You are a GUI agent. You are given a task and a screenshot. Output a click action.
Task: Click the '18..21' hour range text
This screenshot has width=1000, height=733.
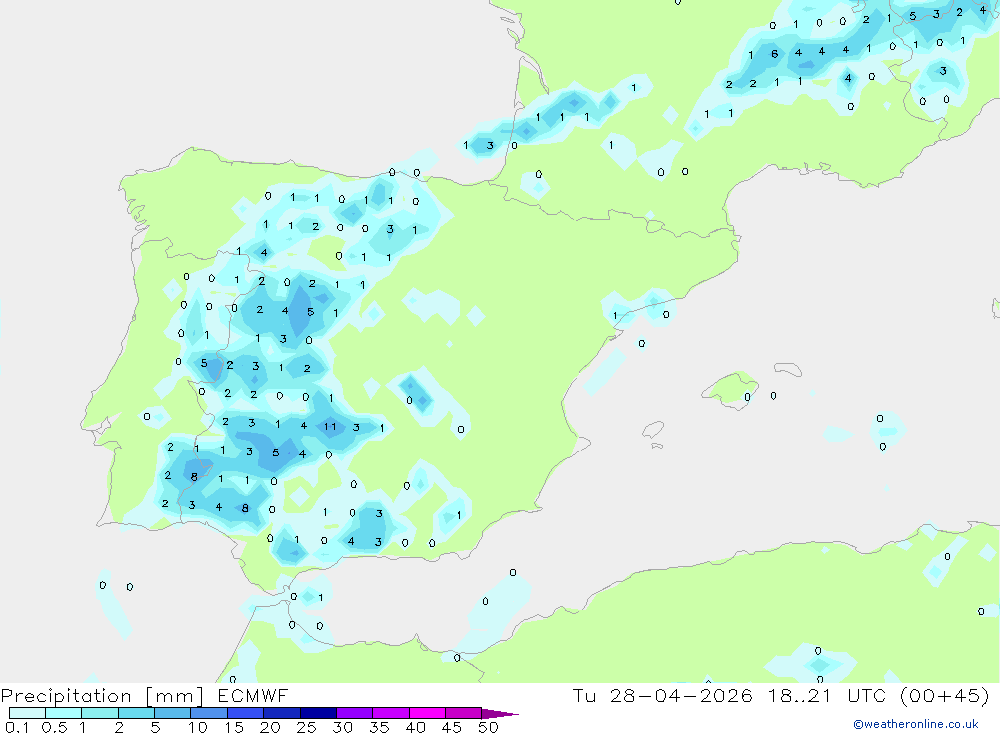coord(800,695)
